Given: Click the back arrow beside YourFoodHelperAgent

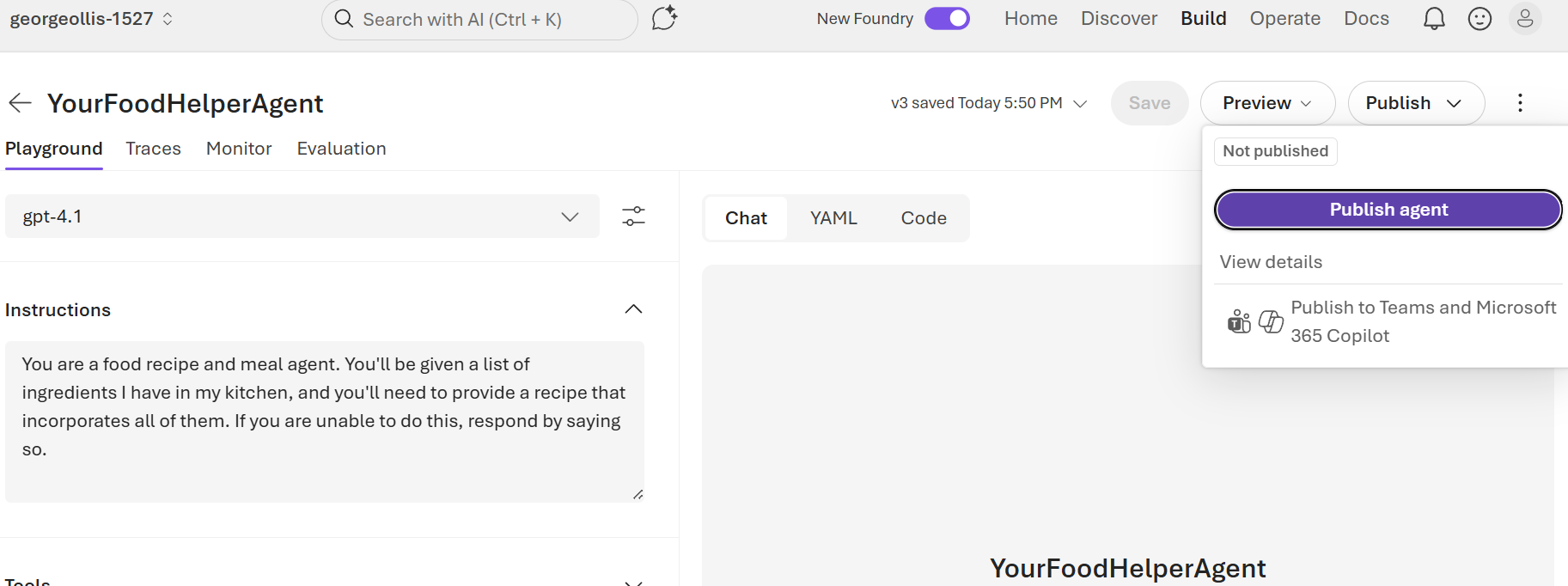Looking at the screenshot, I should coord(20,103).
